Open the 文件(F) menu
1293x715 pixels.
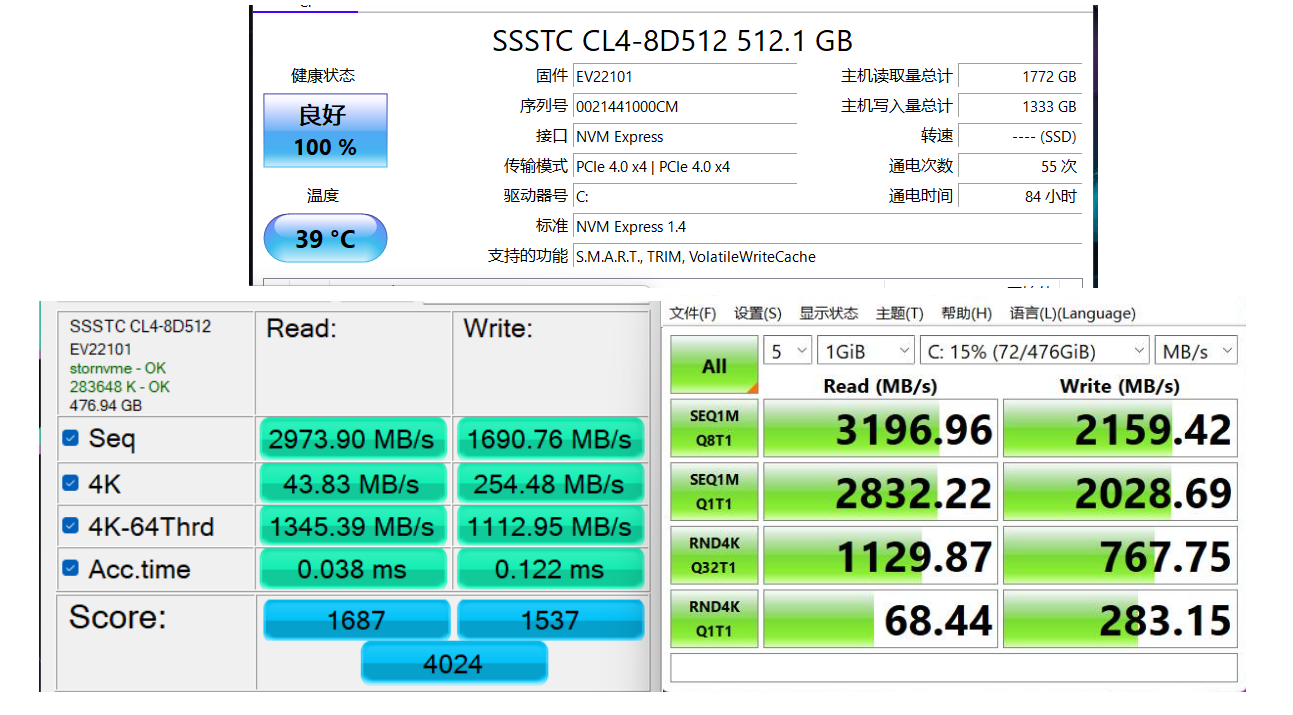coord(693,313)
